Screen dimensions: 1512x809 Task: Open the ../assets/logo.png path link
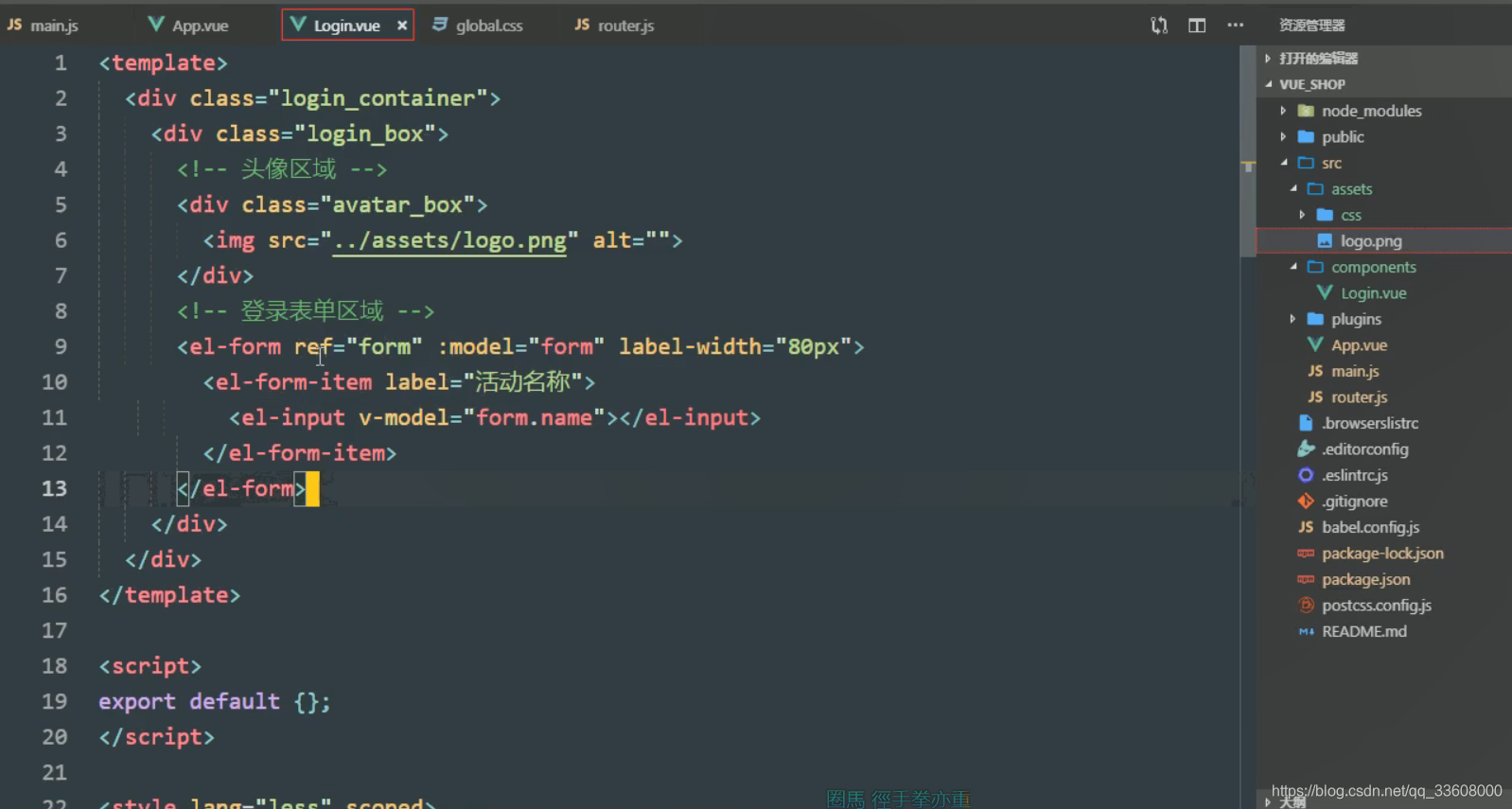click(x=449, y=240)
